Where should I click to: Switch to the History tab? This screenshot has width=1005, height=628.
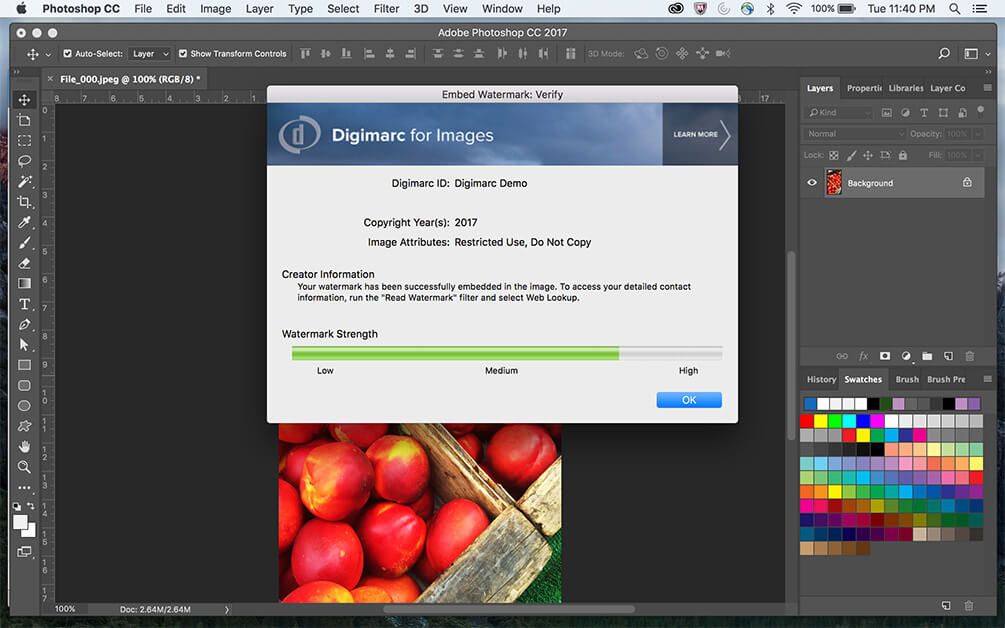coord(821,379)
